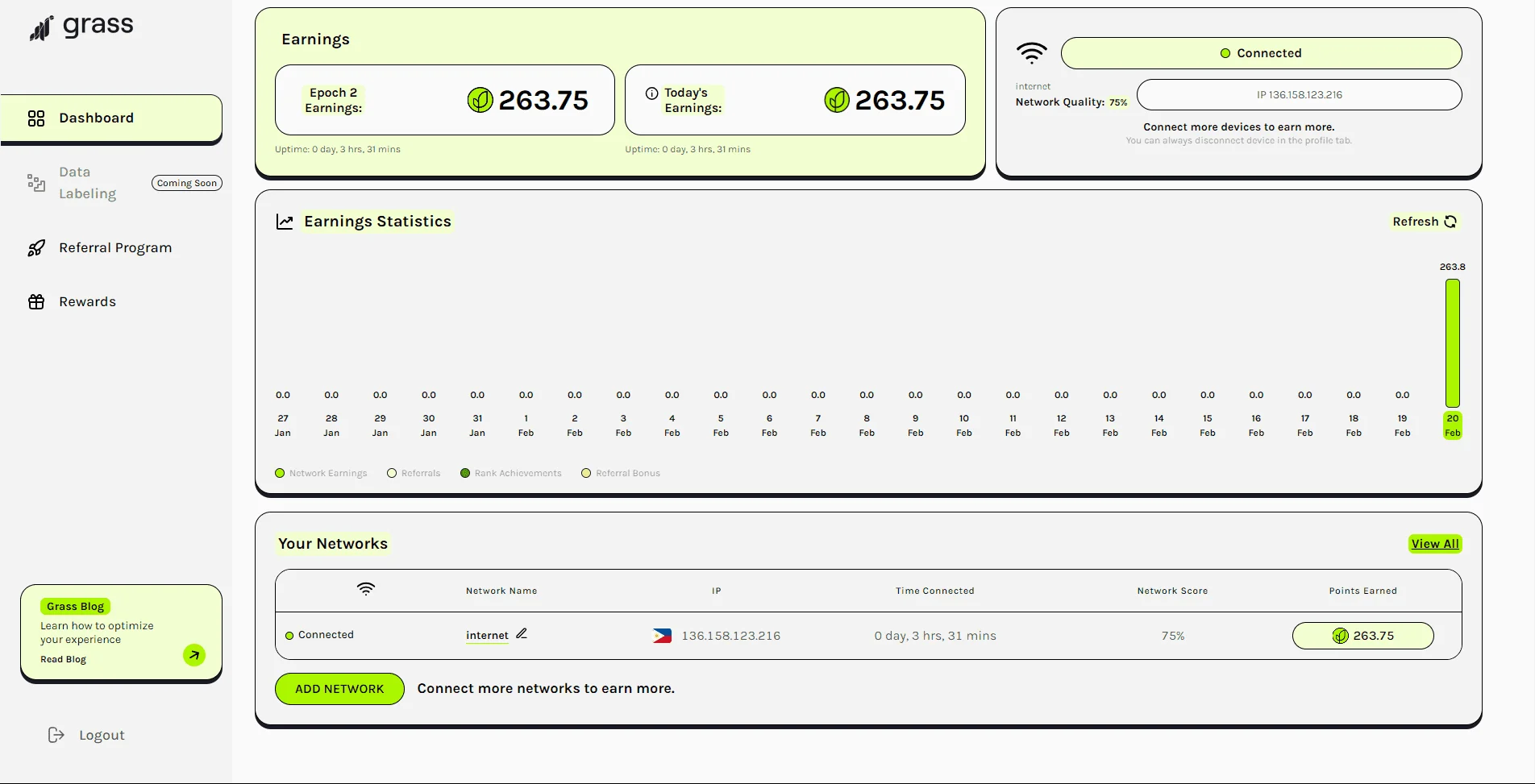Click the internet network name link
Screen dimensions: 1535x784
click(487, 636)
